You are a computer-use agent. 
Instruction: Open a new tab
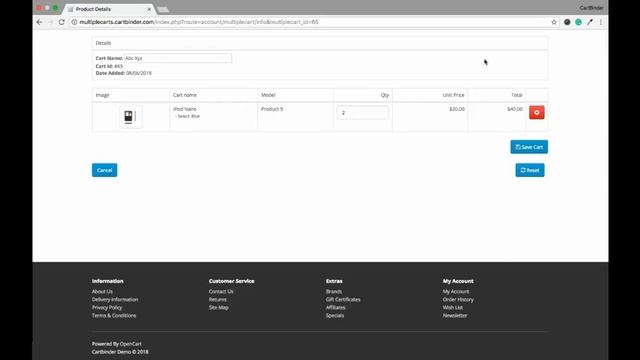coord(163,9)
